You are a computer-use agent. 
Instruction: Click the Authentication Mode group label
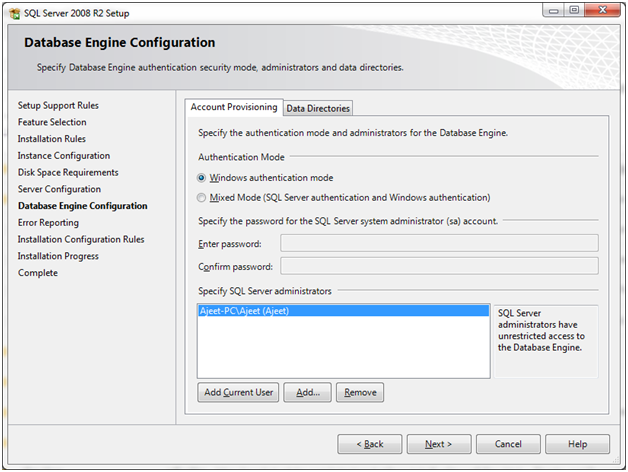click(241, 157)
